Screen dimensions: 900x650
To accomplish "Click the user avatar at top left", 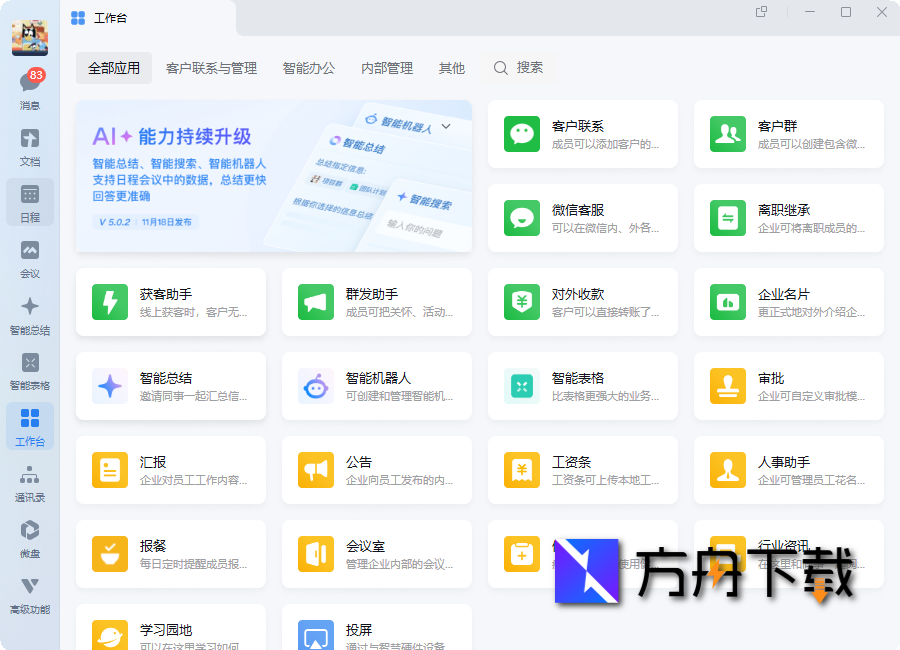I will pyautogui.click(x=29, y=36).
